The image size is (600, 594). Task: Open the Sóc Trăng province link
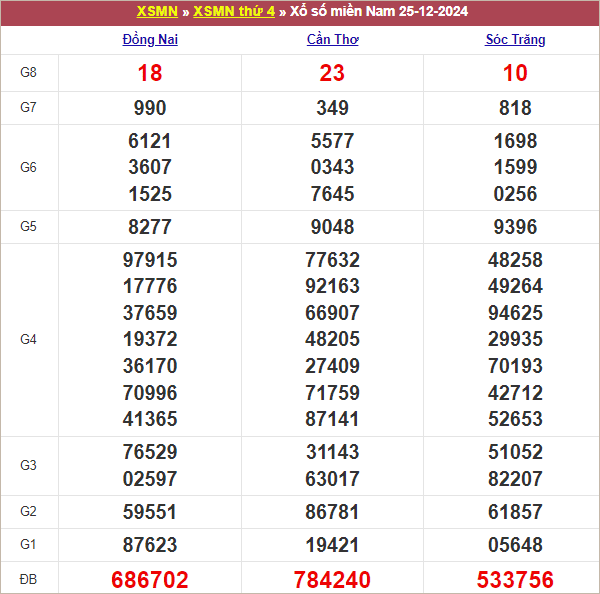pos(515,39)
